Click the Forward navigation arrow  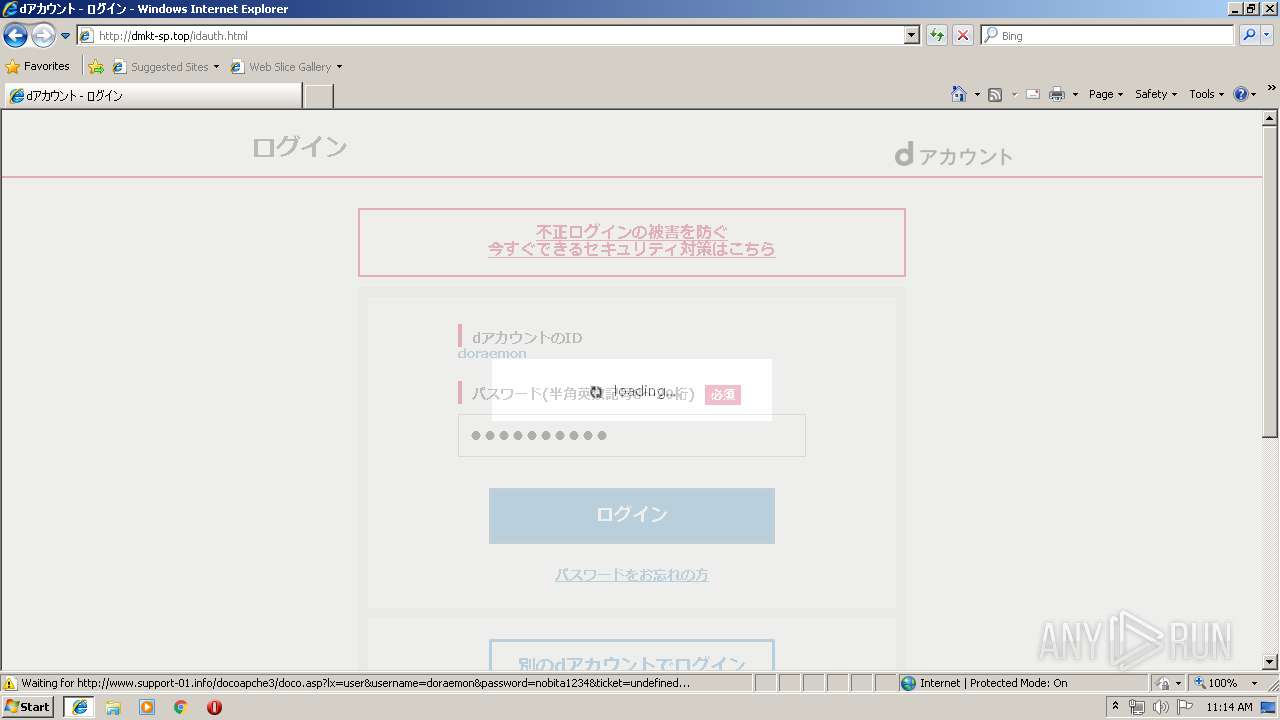(x=43, y=36)
